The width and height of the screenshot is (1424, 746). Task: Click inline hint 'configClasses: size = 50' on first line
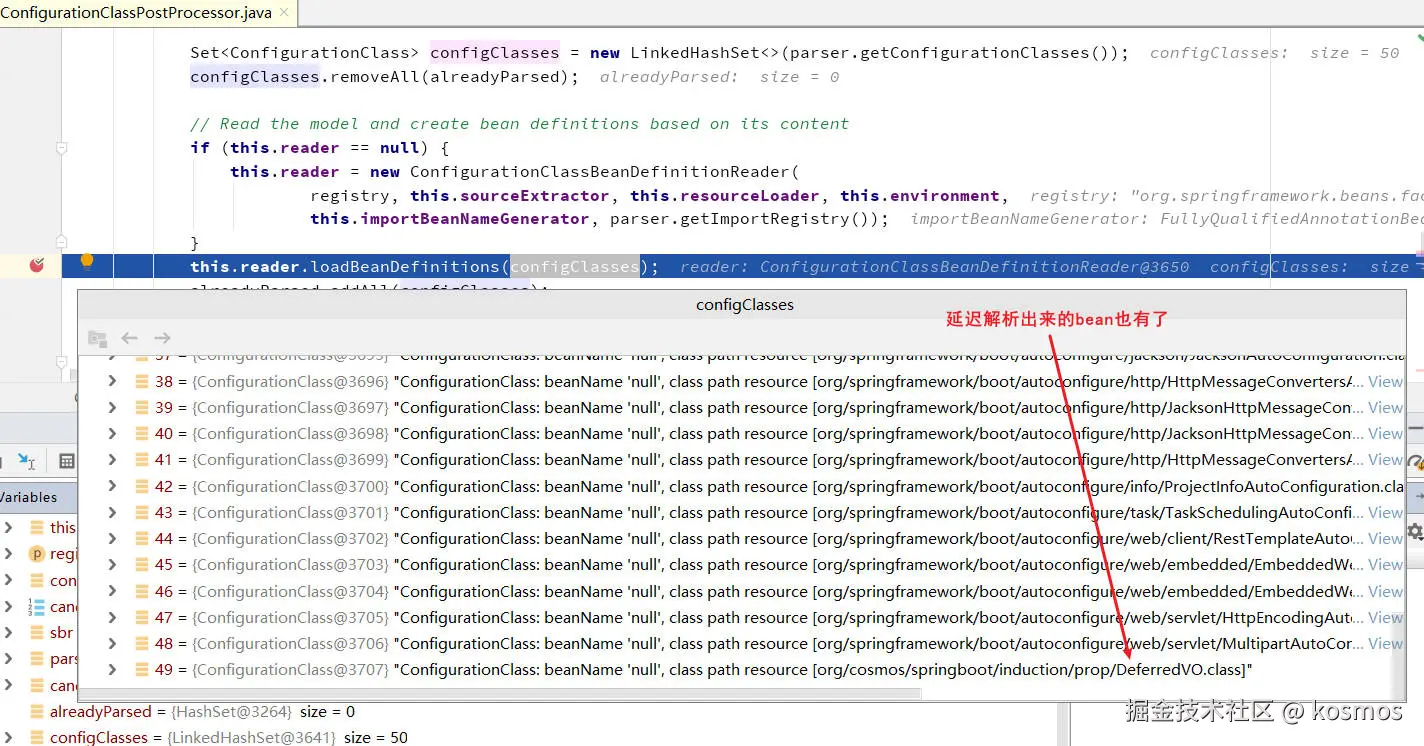tap(1275, 53)
